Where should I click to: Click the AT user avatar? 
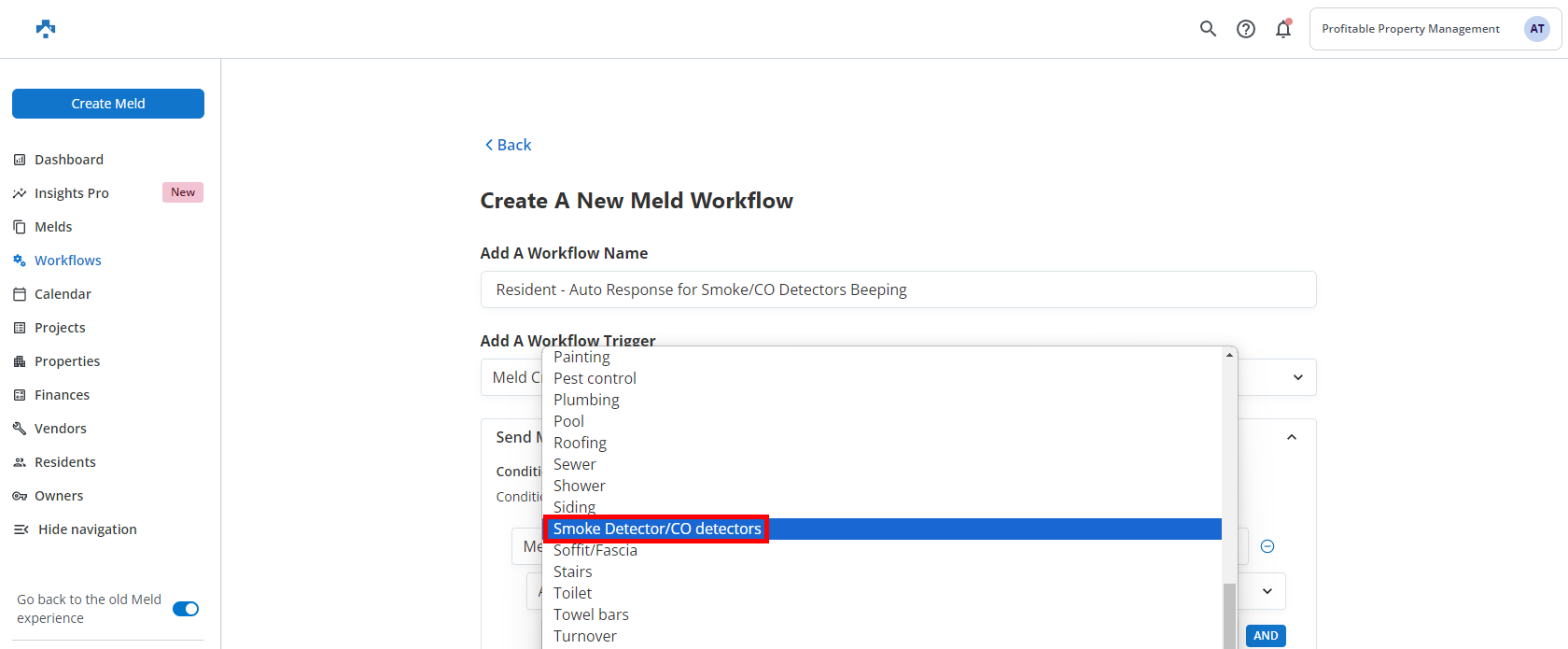click(1536, 29)
